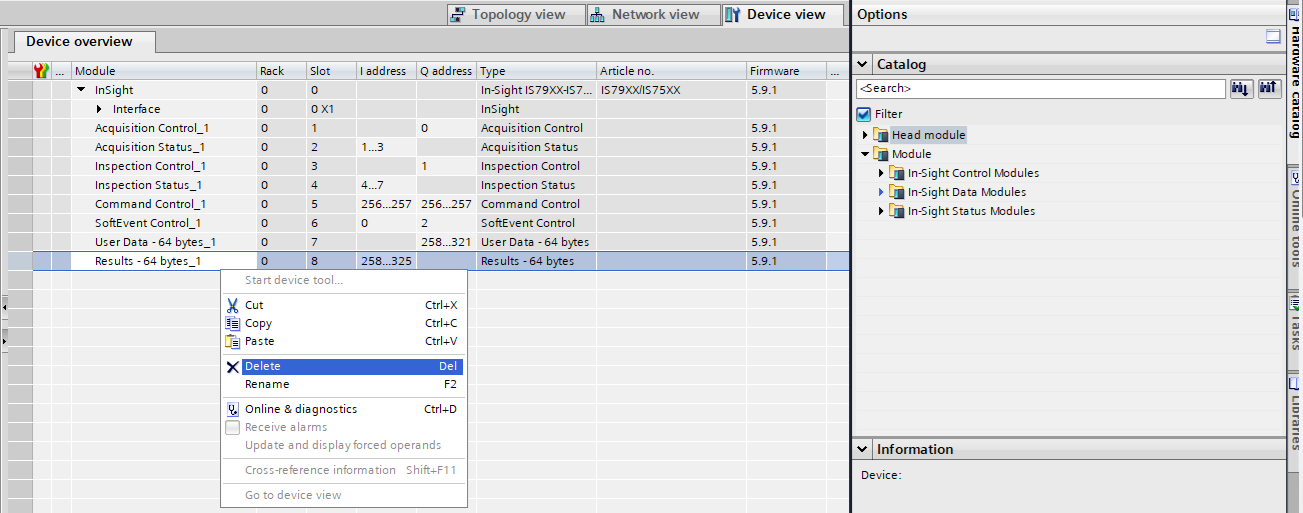Click the Delete X icon in context menu

click(233, 367)
